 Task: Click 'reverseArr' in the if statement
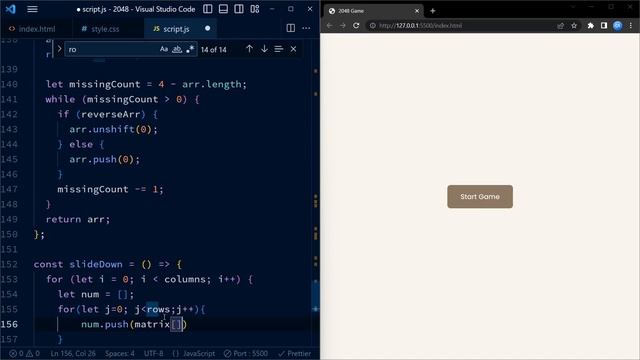111,114
